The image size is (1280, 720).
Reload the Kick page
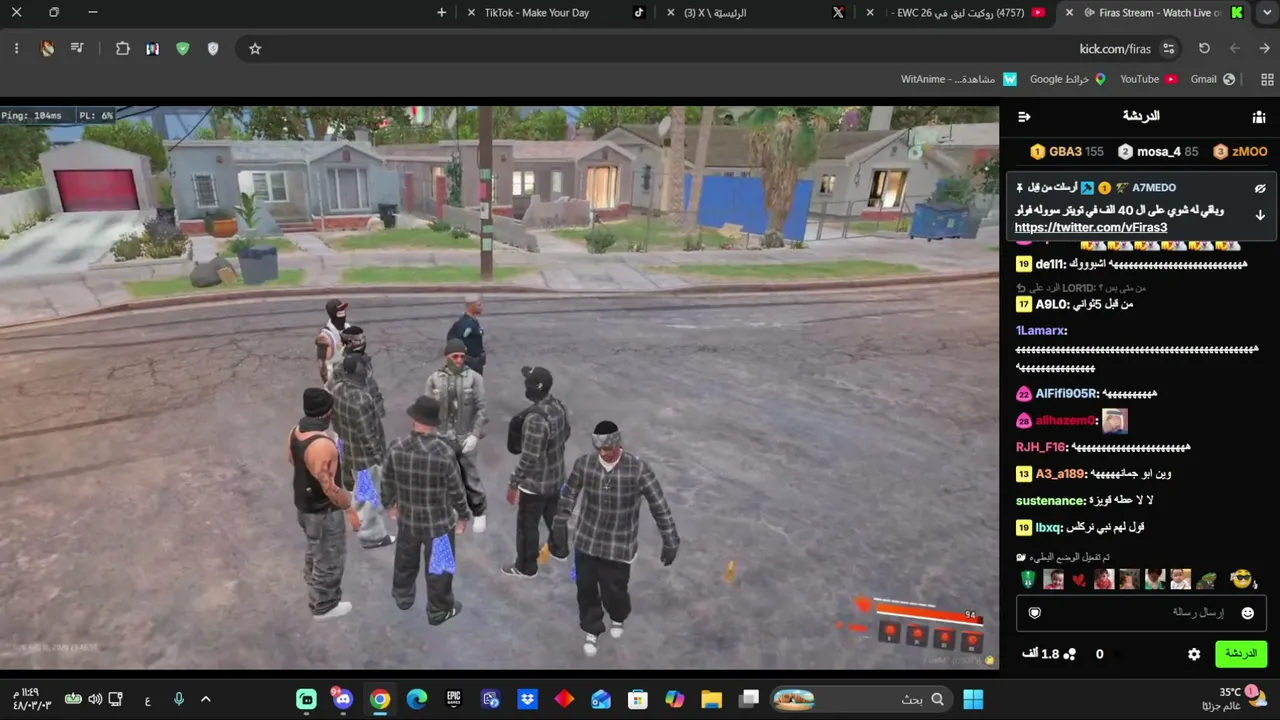click(1204, 48)
